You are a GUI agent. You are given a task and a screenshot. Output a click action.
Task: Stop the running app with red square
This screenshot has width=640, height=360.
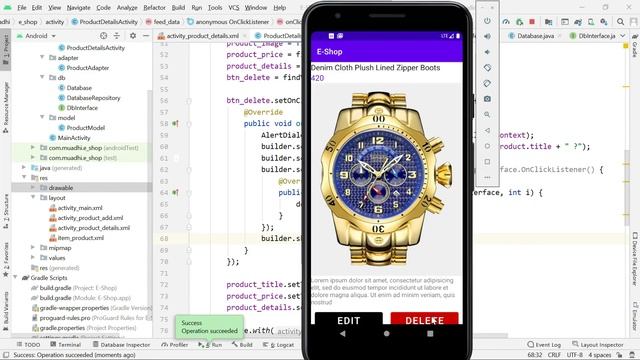coord(532,22)
